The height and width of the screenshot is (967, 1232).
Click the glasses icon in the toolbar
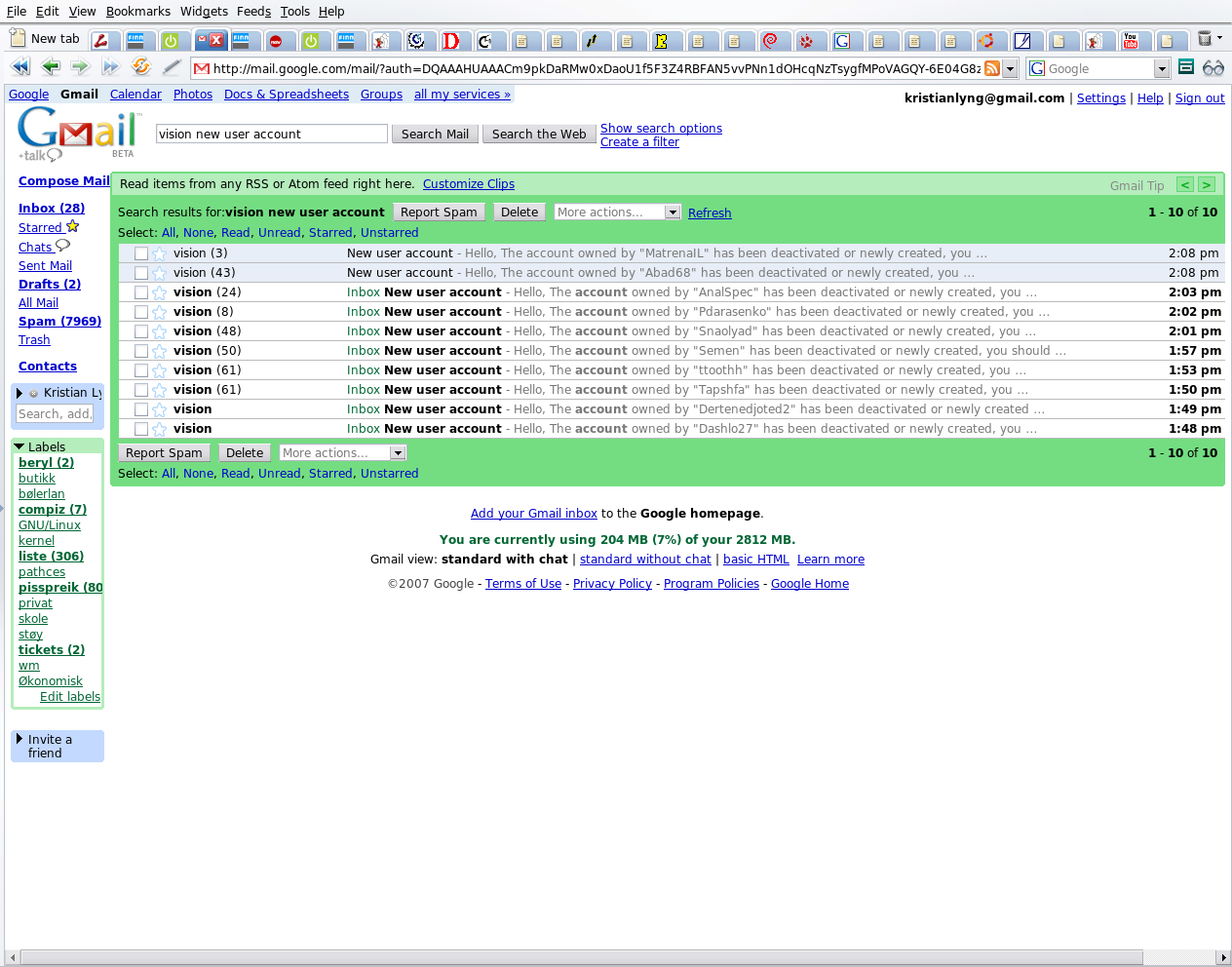[1213, 67]
